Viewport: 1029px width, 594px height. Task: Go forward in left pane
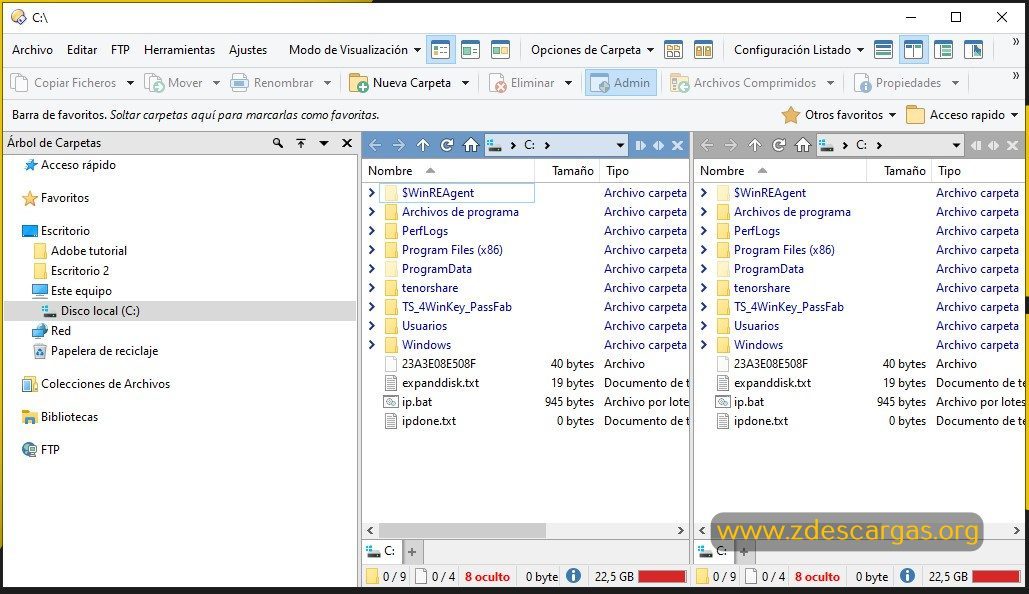(x=398, y=145)
